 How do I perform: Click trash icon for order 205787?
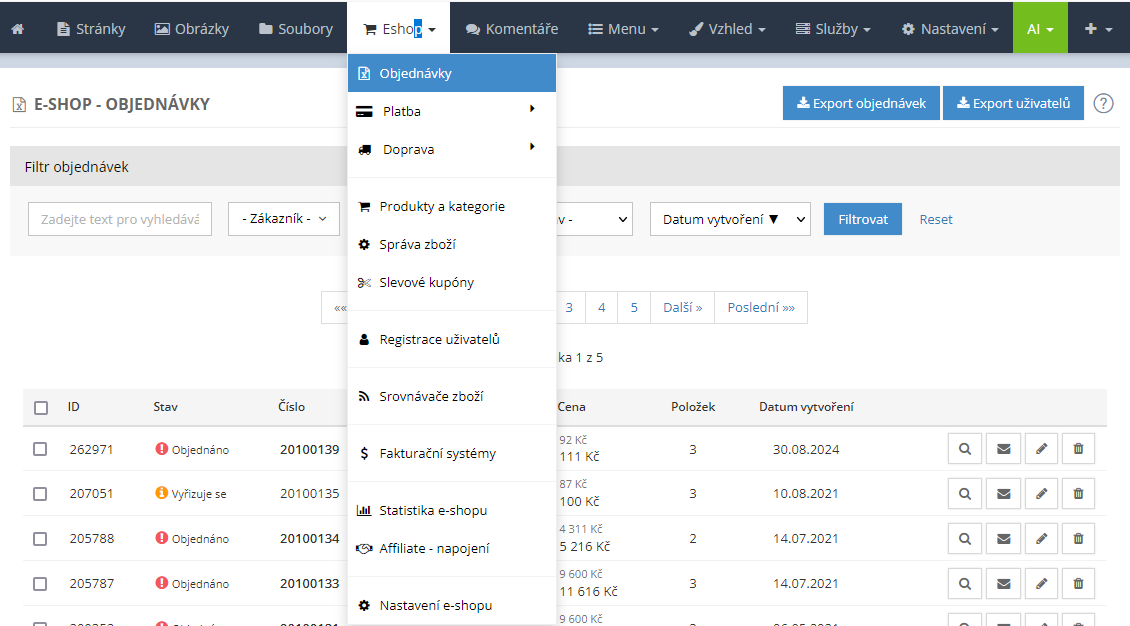[1078, 584]
